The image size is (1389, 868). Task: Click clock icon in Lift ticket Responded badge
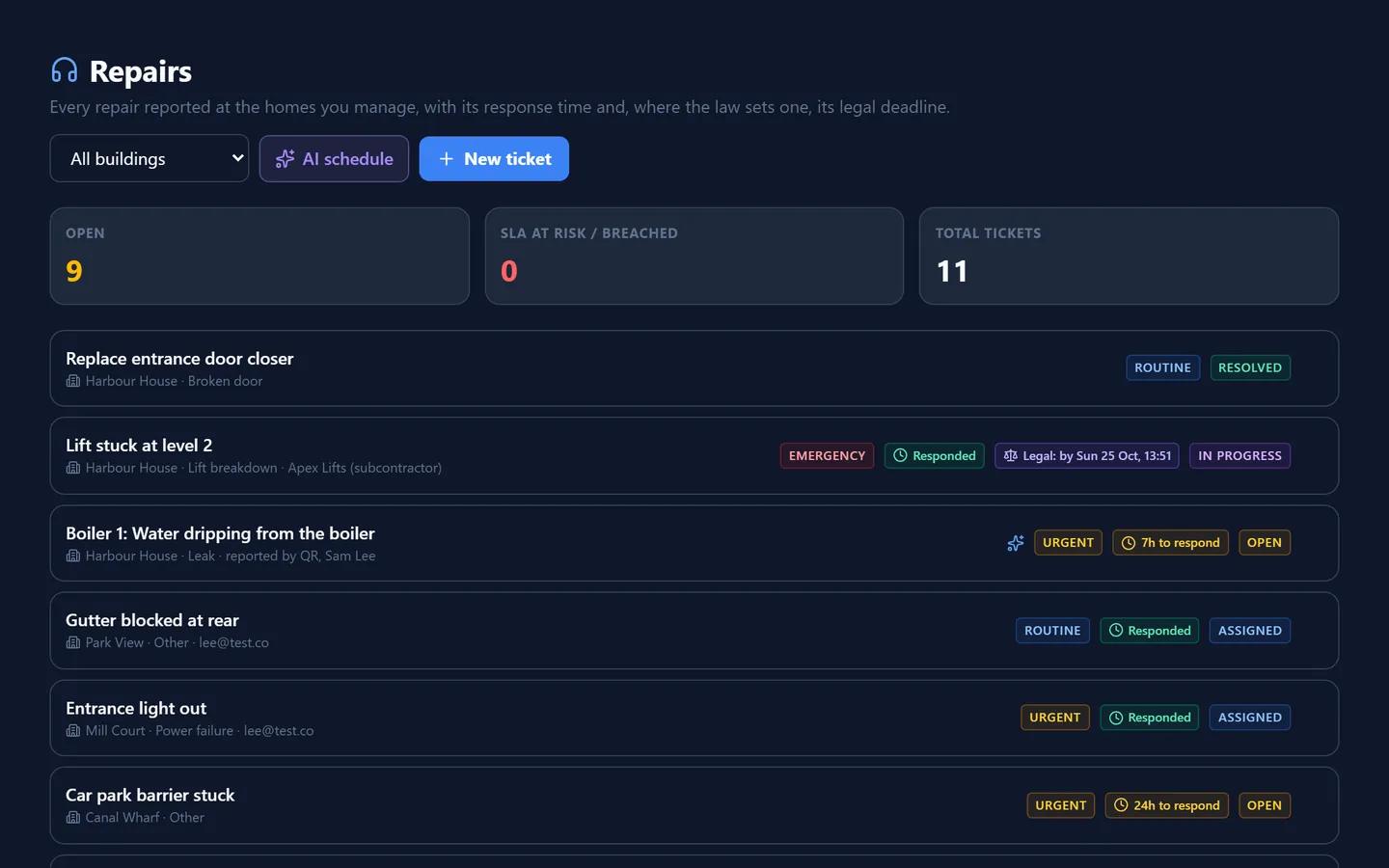pos(900,456)
